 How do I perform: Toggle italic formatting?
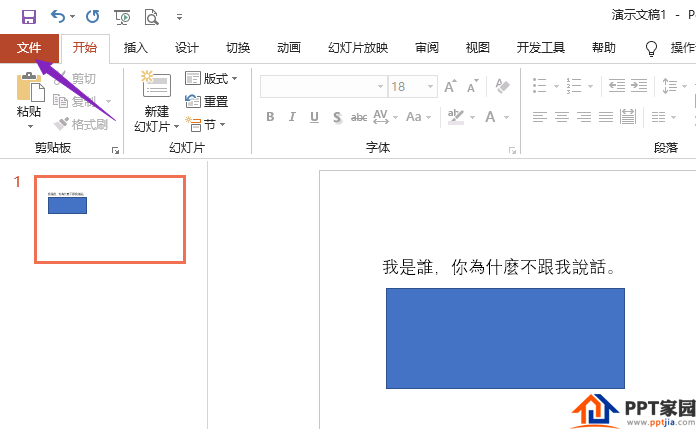[x=292, y=117]
